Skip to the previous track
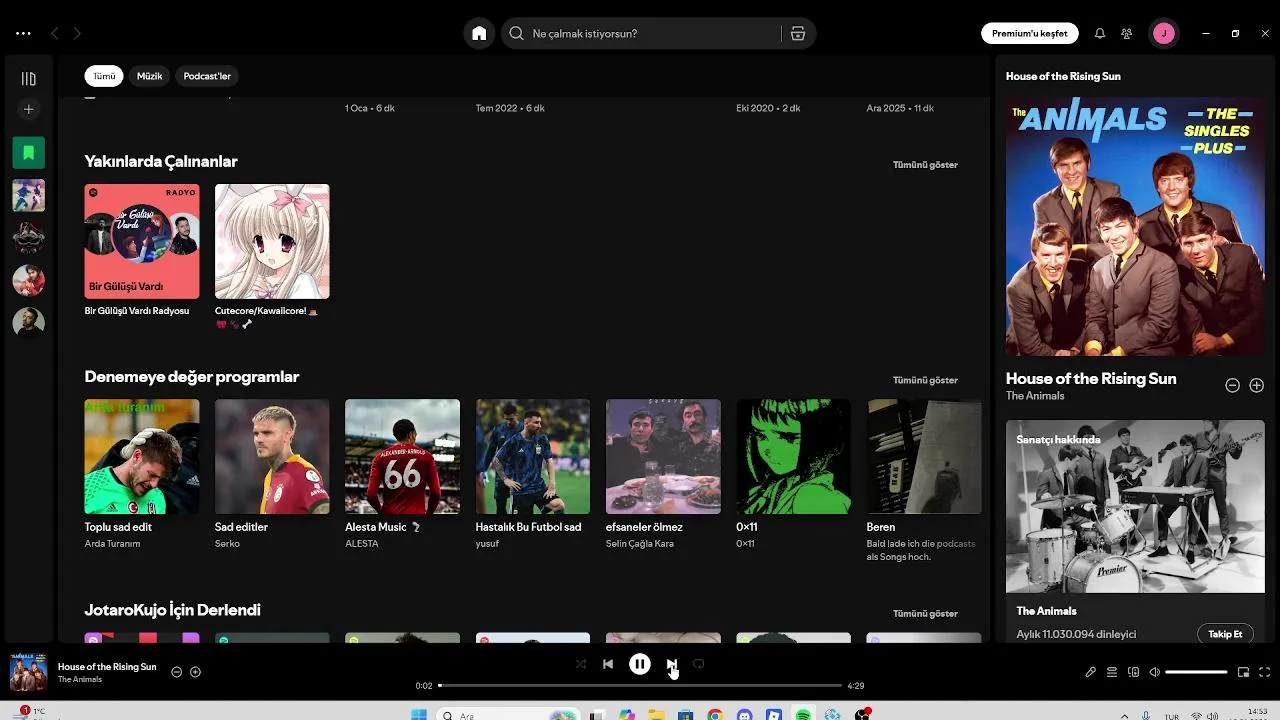This screenshot has width=1280, height=720. point(608,664)
